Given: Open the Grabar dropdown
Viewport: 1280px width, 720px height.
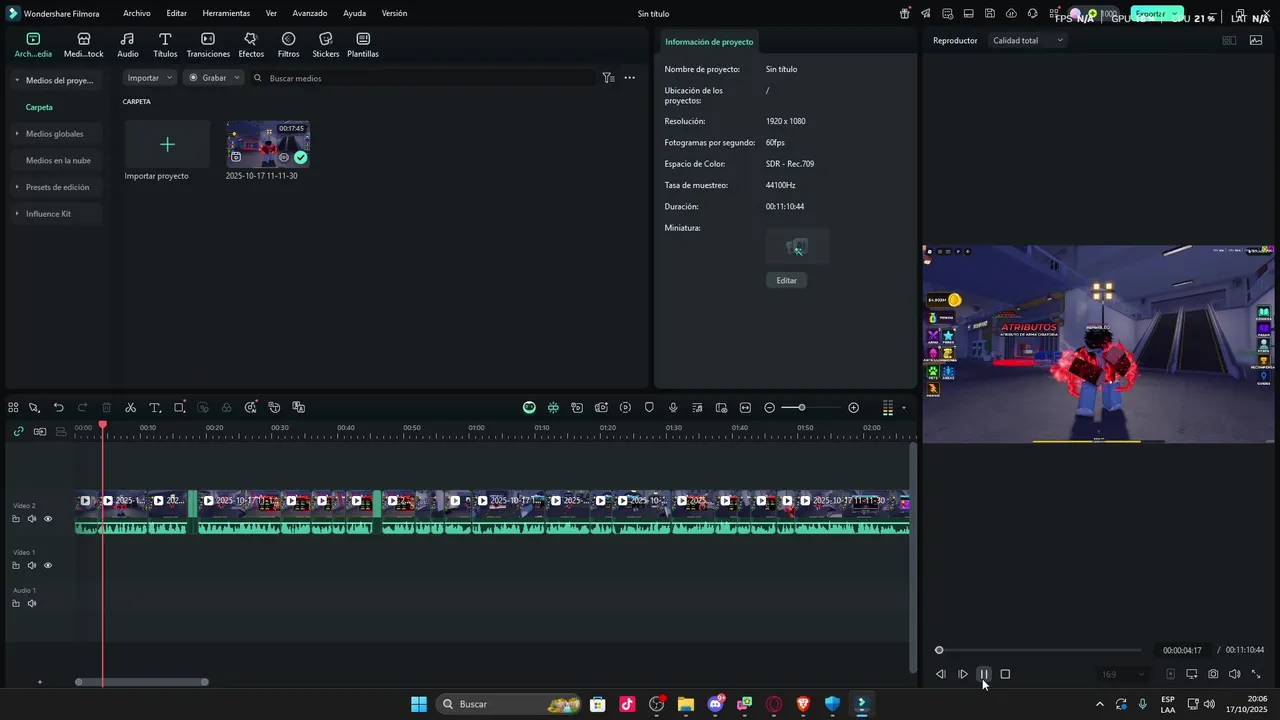Looking at the screenshot, I should tap(214, 77).
